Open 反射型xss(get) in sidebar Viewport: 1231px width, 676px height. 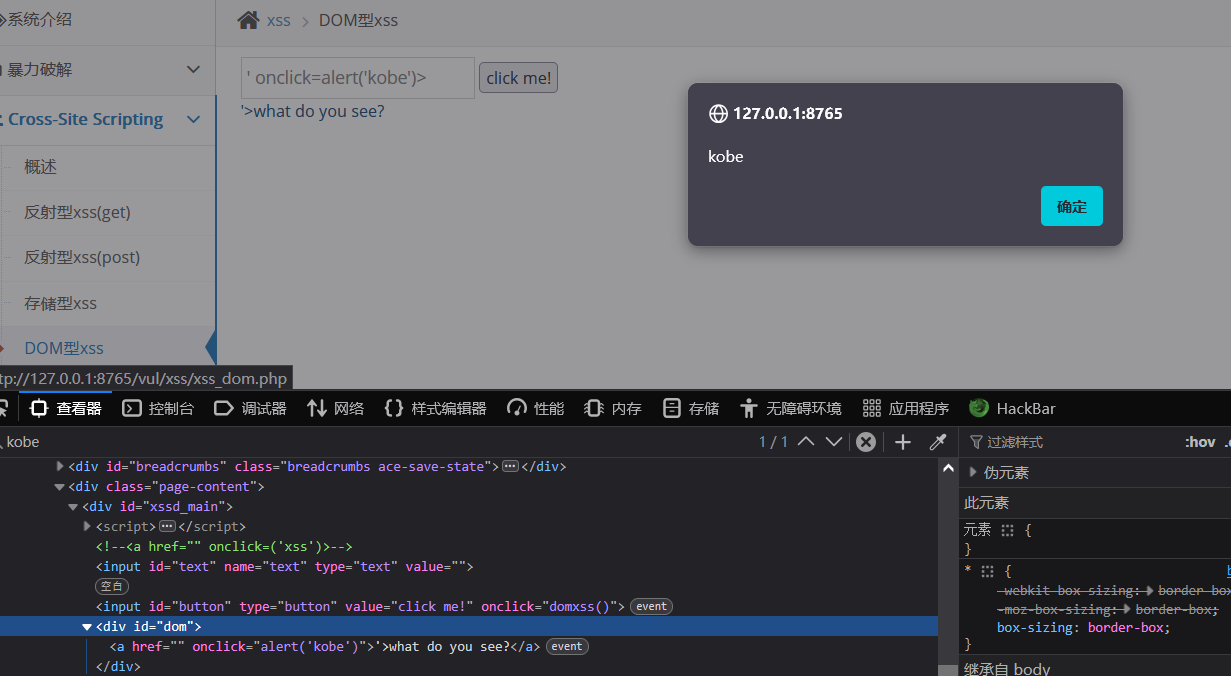coord(77,212)
